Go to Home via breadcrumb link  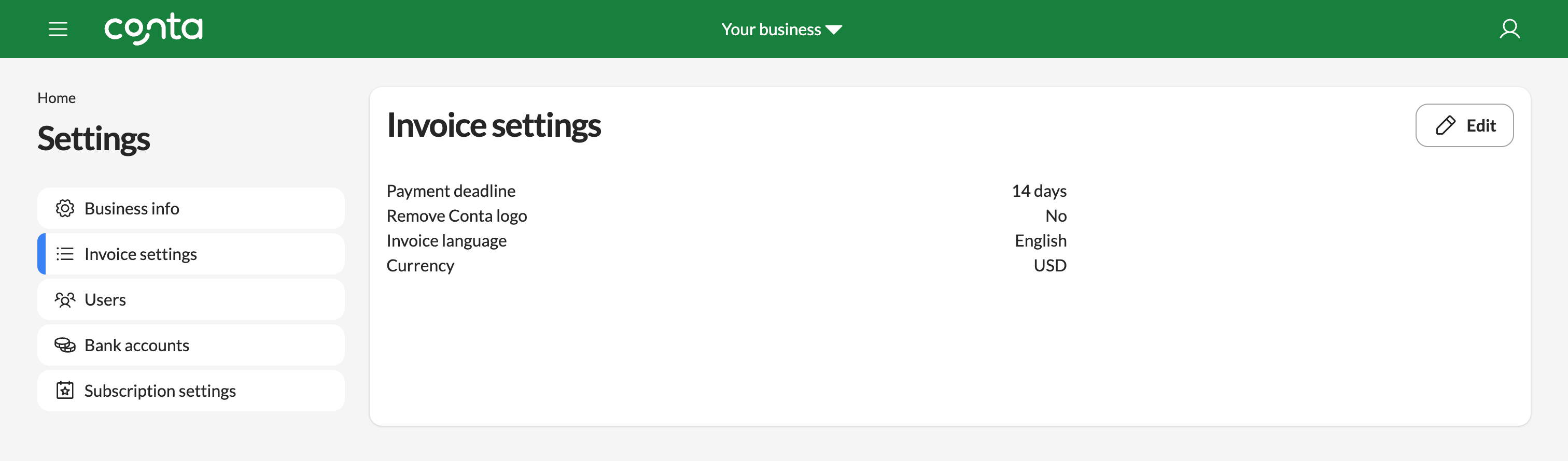(x=57, y=97)
